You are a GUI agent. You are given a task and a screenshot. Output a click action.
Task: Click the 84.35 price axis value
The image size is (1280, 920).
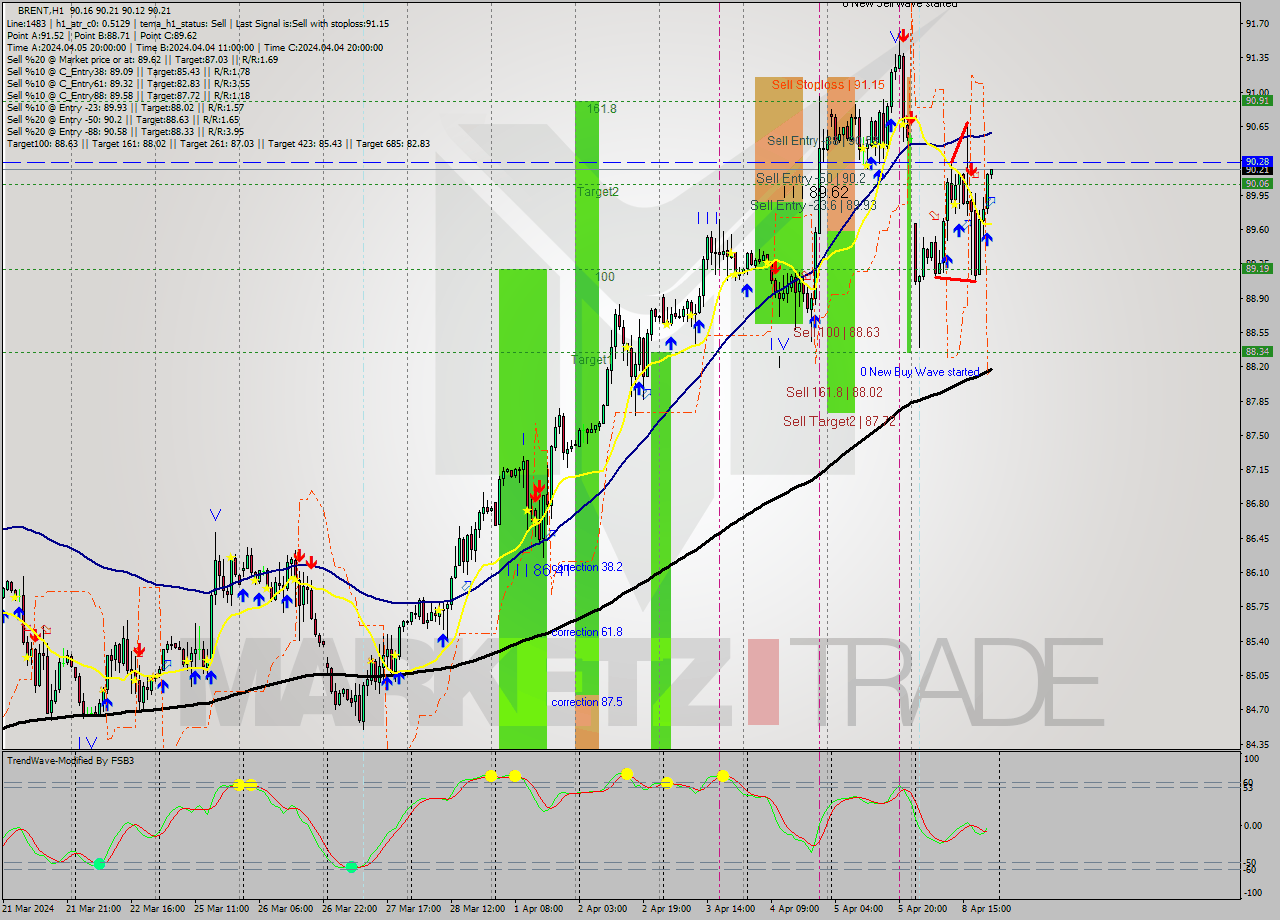click(1257, 745)
